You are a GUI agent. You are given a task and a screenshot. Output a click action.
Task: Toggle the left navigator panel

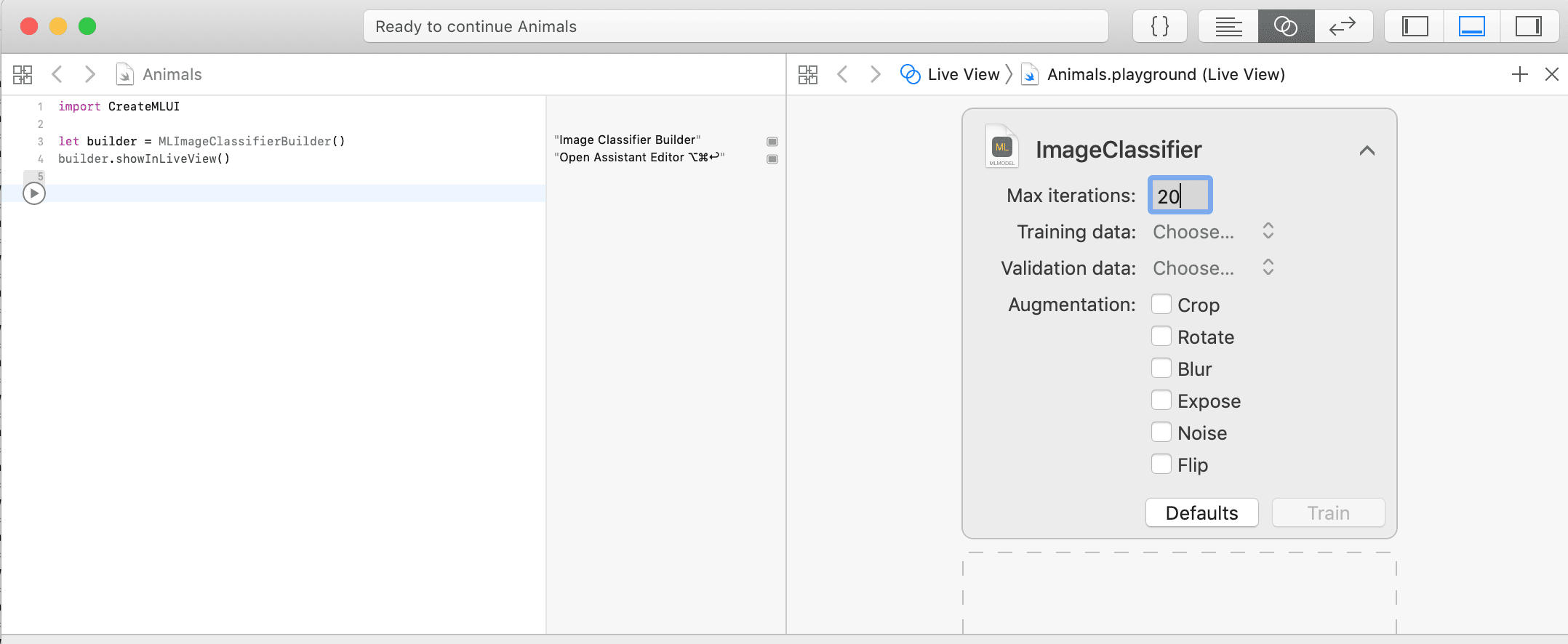click(1415, 27)
